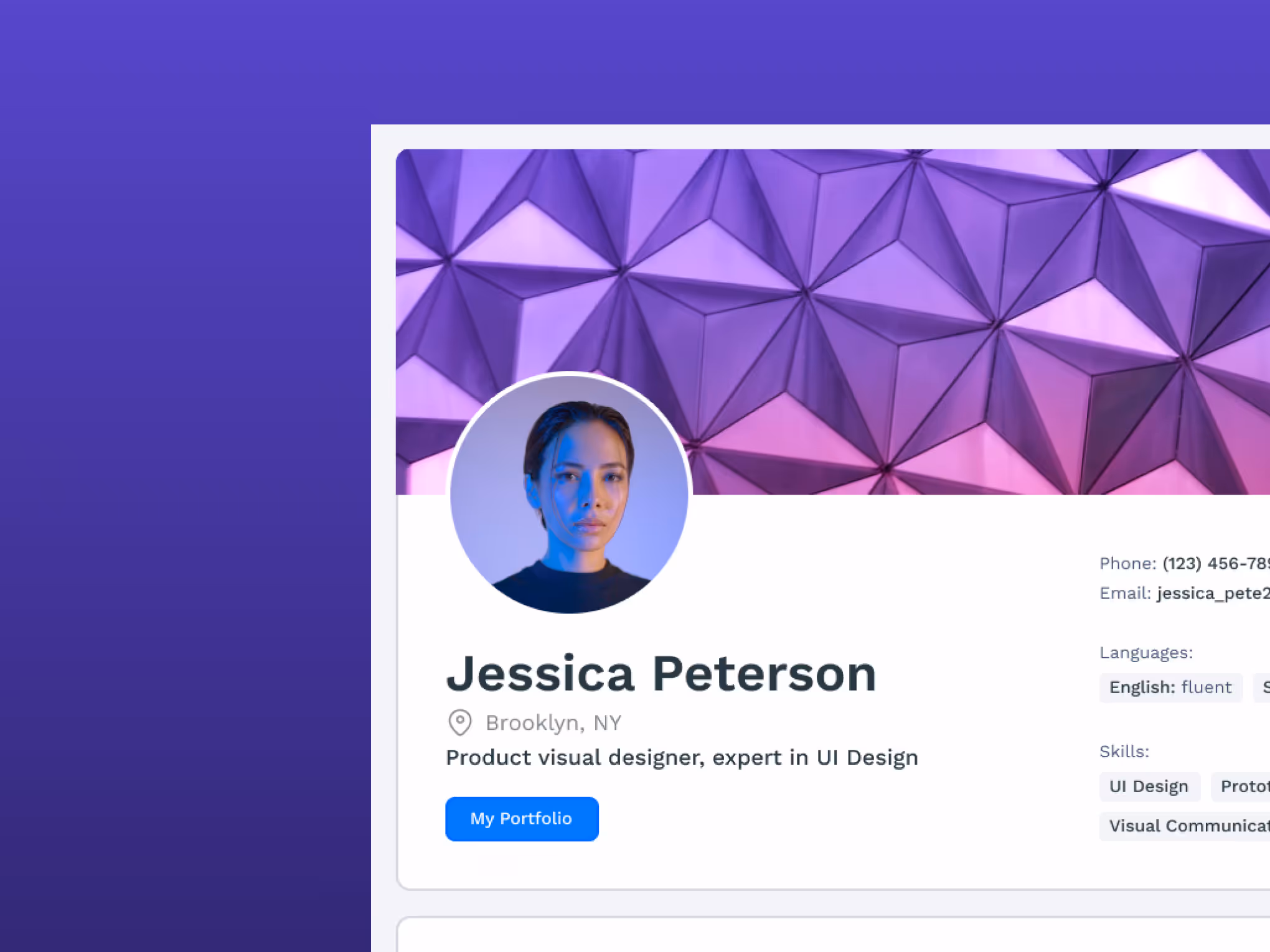Click the Prototyping skill tag
Viewport: 1270px width, 952px height.
[1241, 786]
